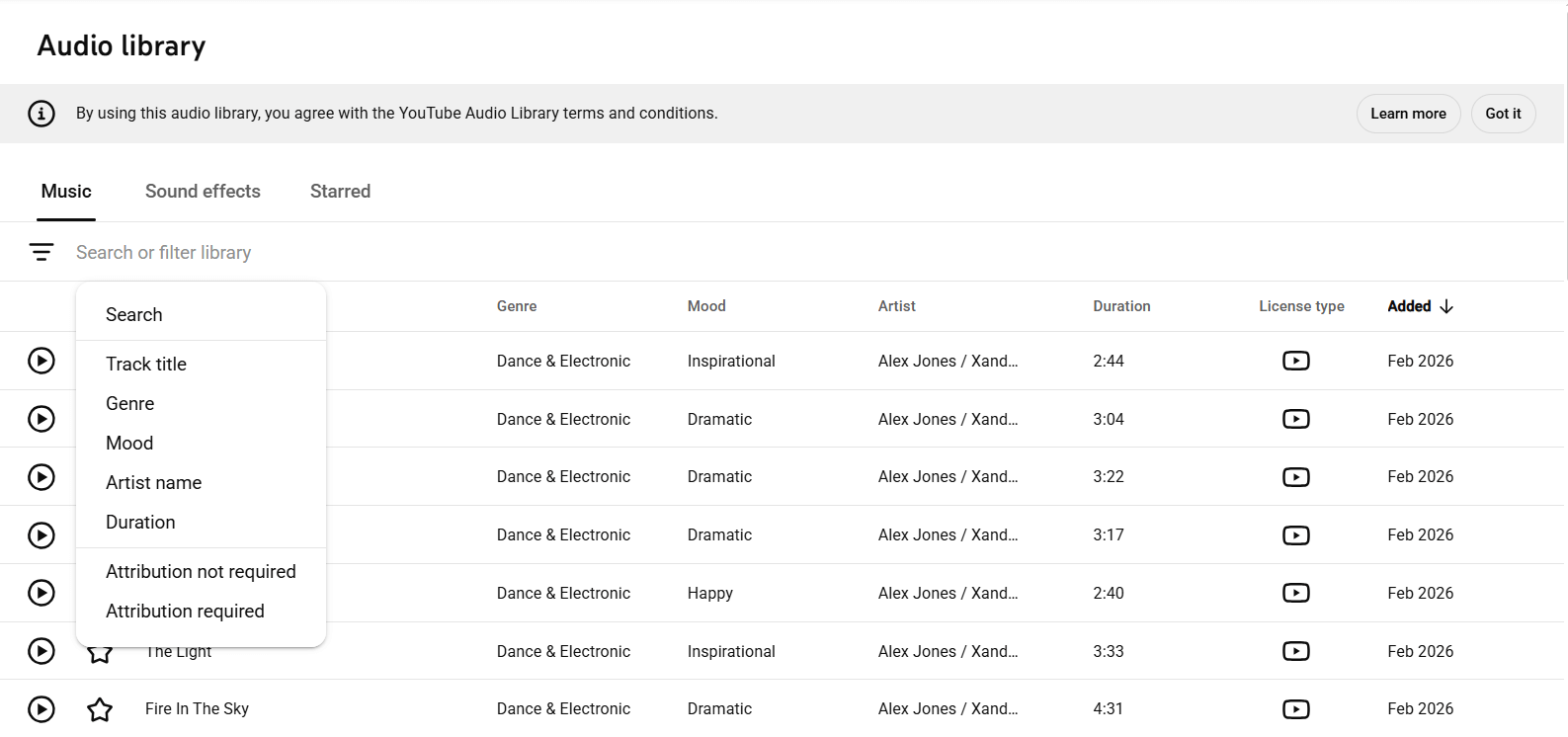Switch to the Sound effects tab

click(x=203, y=192)
